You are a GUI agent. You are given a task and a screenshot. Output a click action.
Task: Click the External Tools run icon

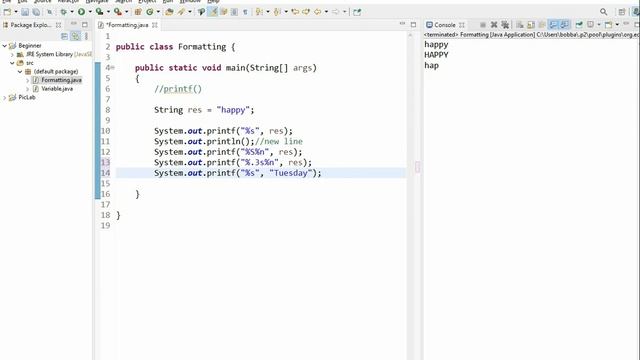coord(118,12)
